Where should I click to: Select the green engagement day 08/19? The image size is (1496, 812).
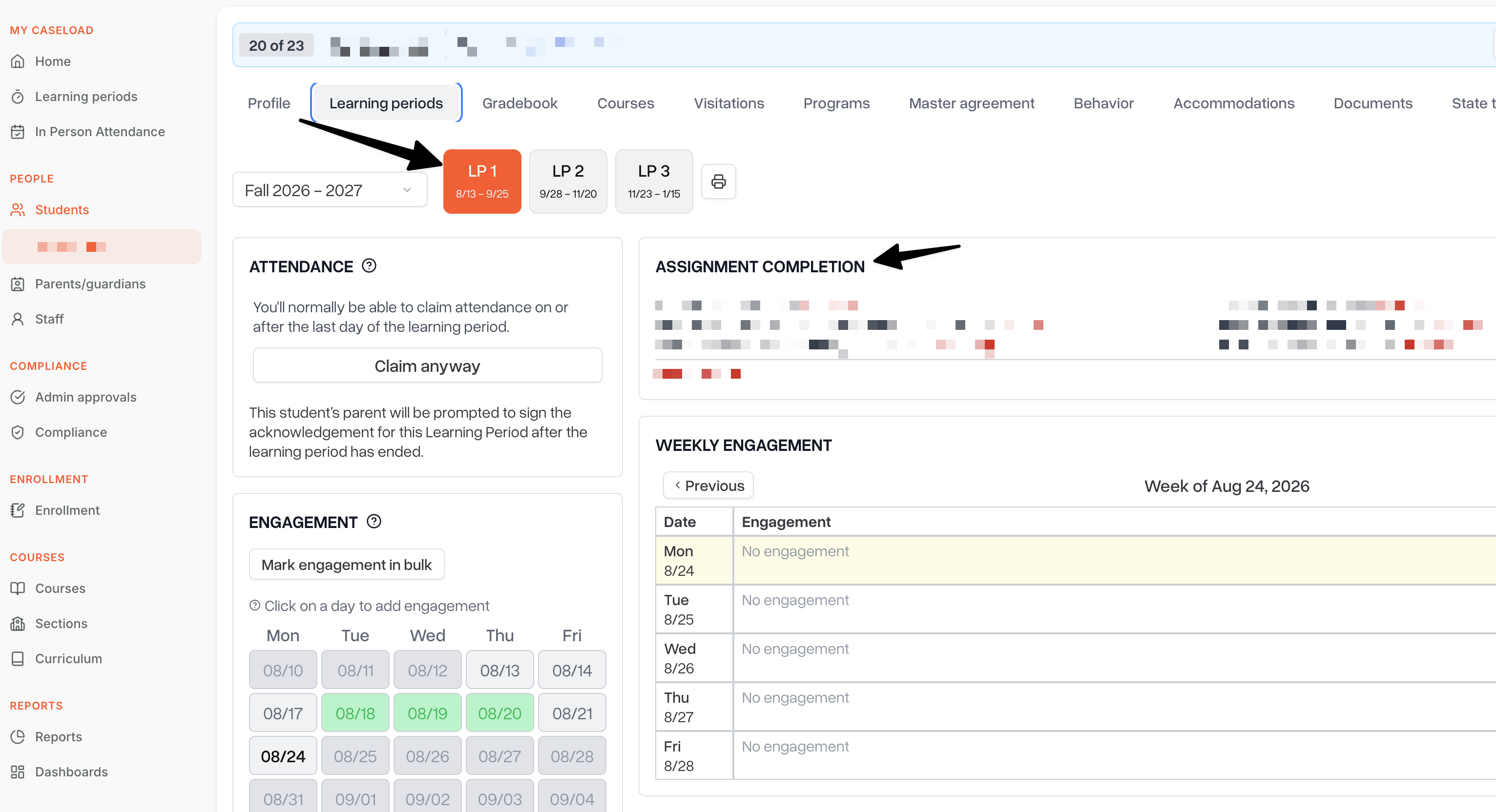pos(427,713)
